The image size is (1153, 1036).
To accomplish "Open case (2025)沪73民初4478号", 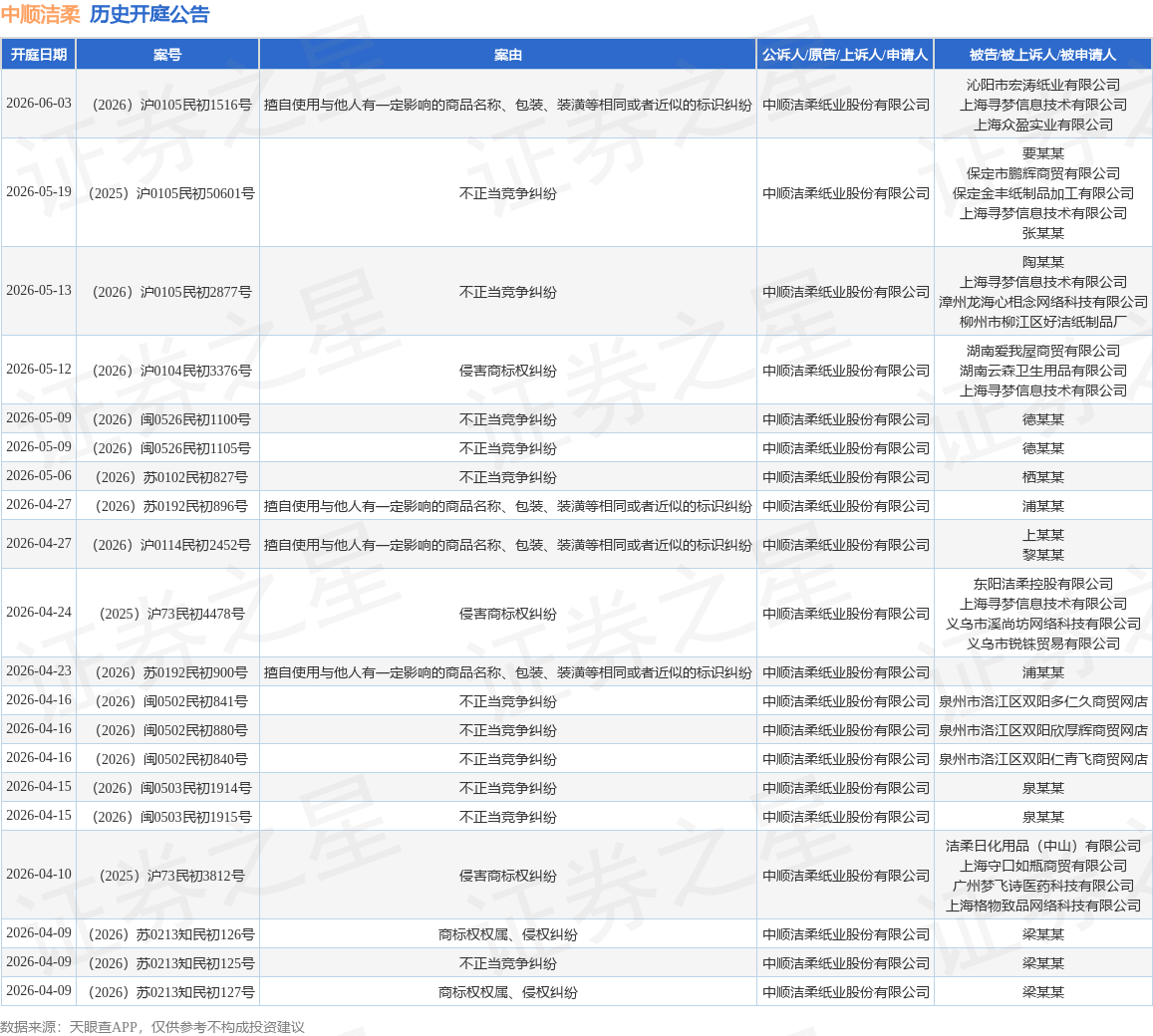I will pos(171,614).
